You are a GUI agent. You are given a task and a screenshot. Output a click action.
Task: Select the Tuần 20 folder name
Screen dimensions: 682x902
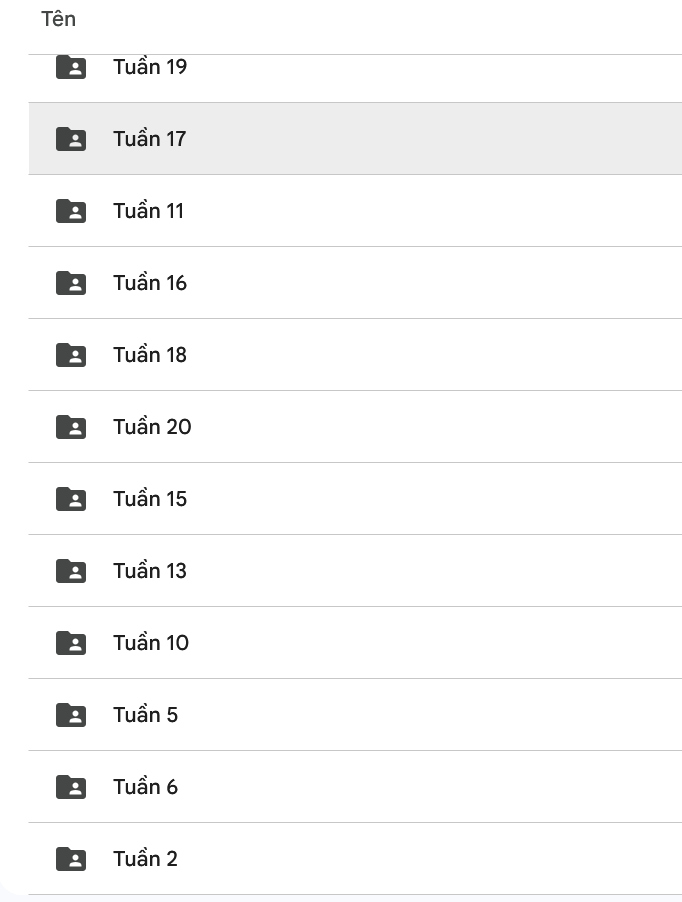pos(152,427)
